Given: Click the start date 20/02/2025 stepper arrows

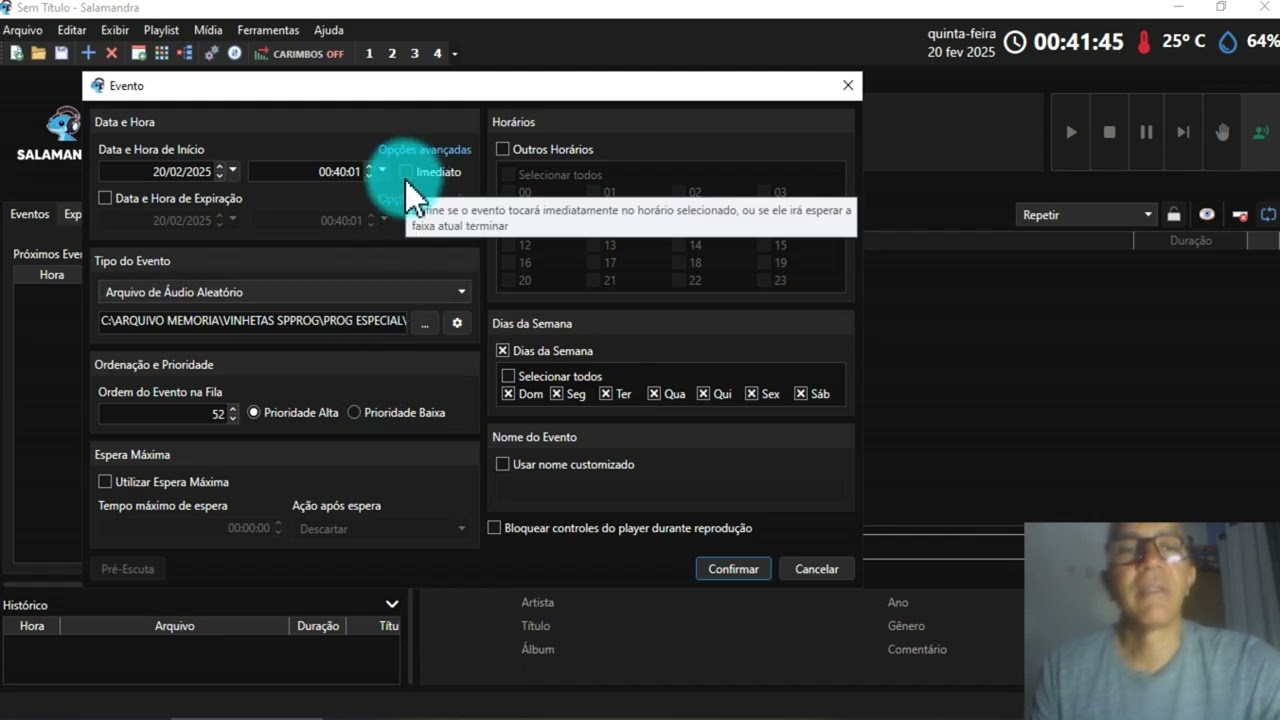Looking at the screenshot, I should [220, 172].
